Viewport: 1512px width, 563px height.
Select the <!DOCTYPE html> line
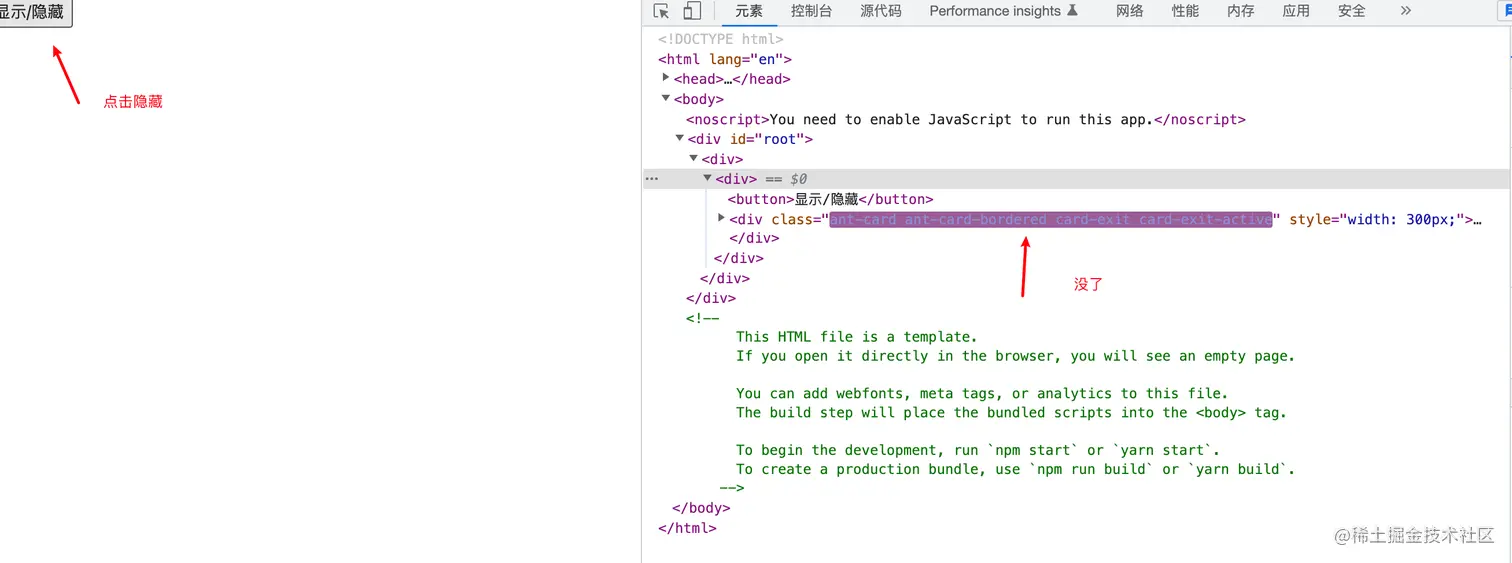click(x=721, y=39)
